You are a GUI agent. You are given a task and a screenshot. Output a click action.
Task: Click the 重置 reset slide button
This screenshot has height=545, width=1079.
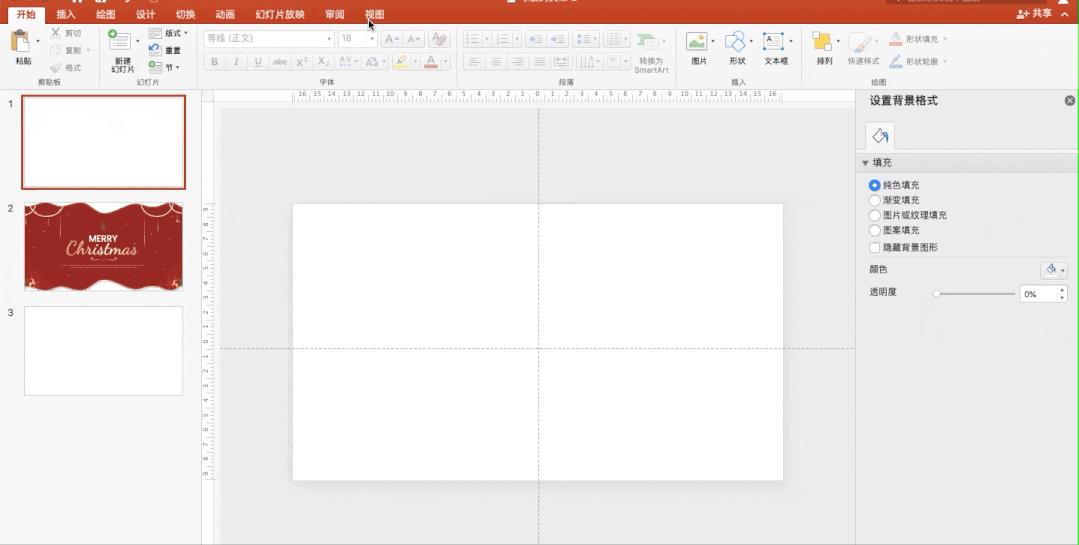click(x=165, y=50)
